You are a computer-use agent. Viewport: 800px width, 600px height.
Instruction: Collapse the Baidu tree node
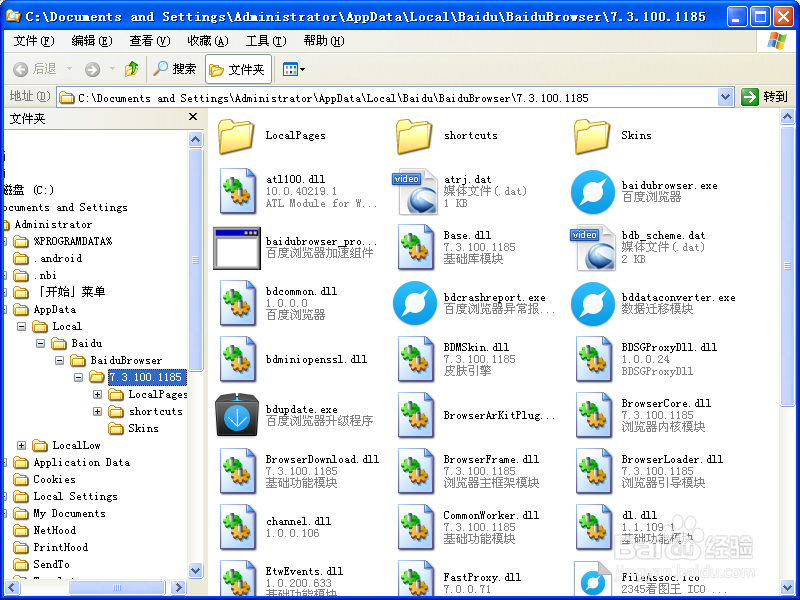(40, 343)
